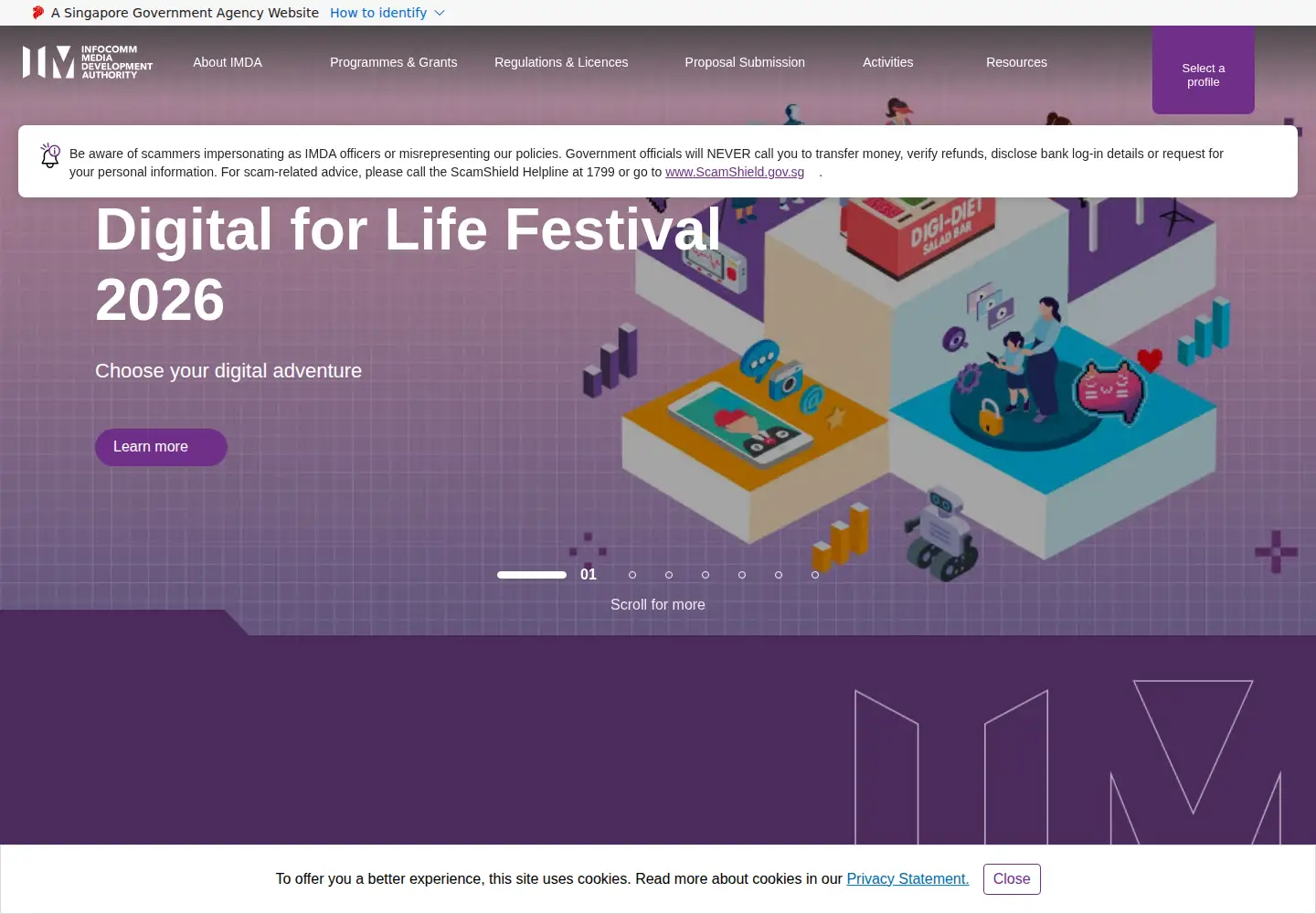Open the Resources menu
Image resolution: width=1316 pixels, height=914 pixels.
point(1016,62)
